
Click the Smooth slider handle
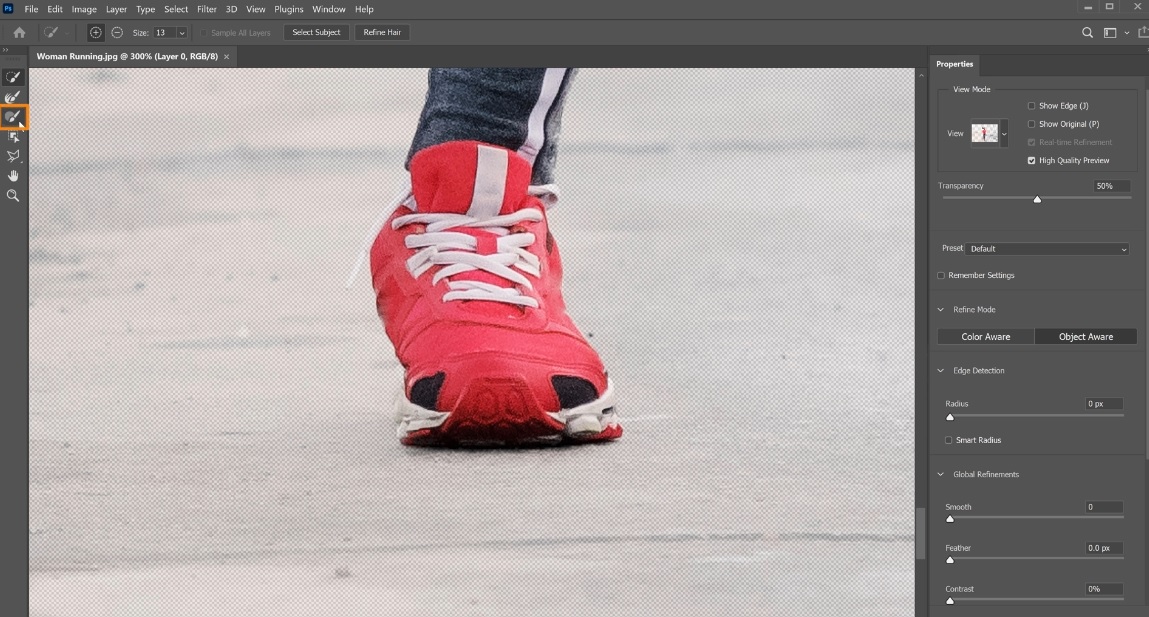pos(950,519)
